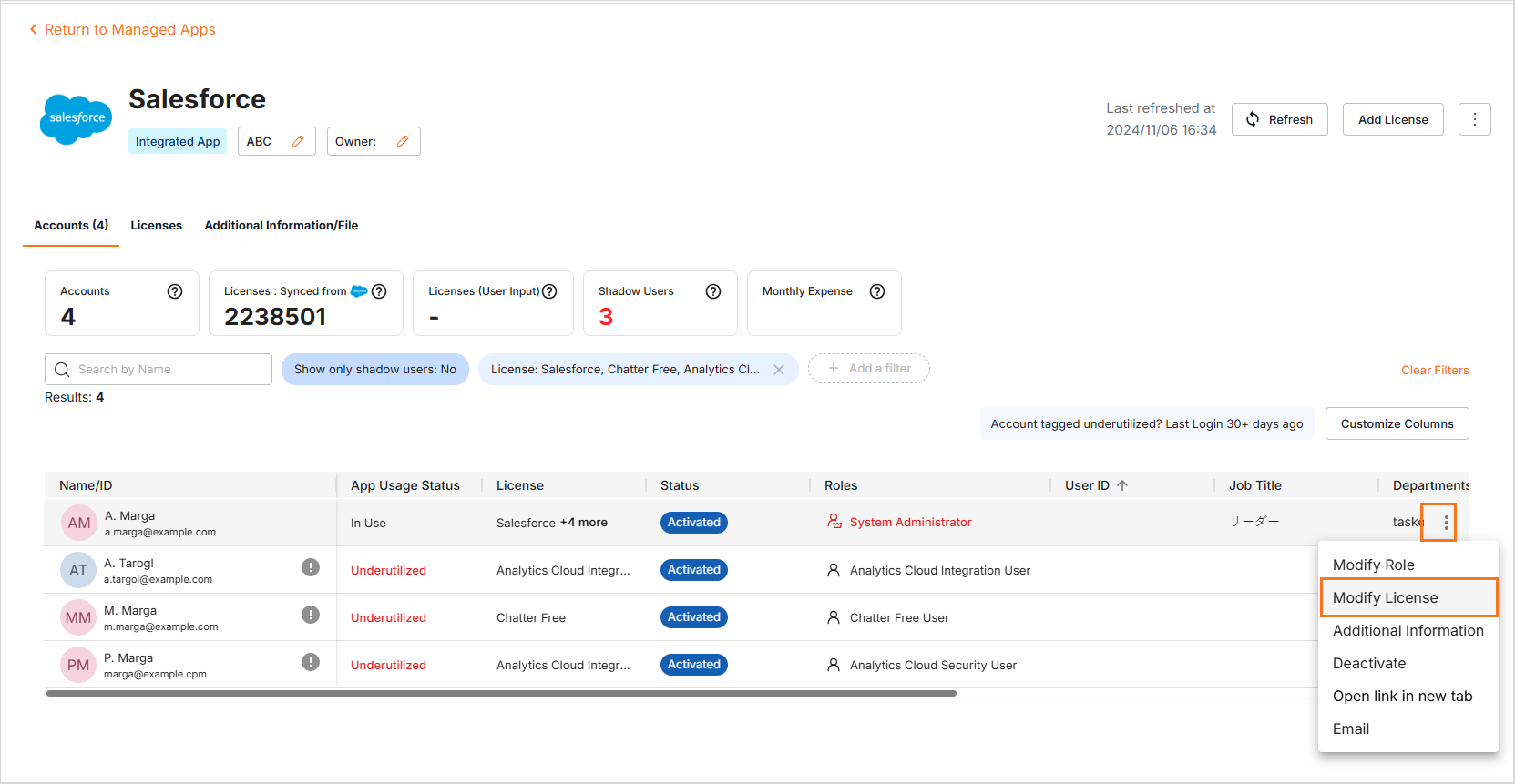Open help icon on Monthly Expense card
The width and height of the screenshot is (1515, 784).
(877, 291)
